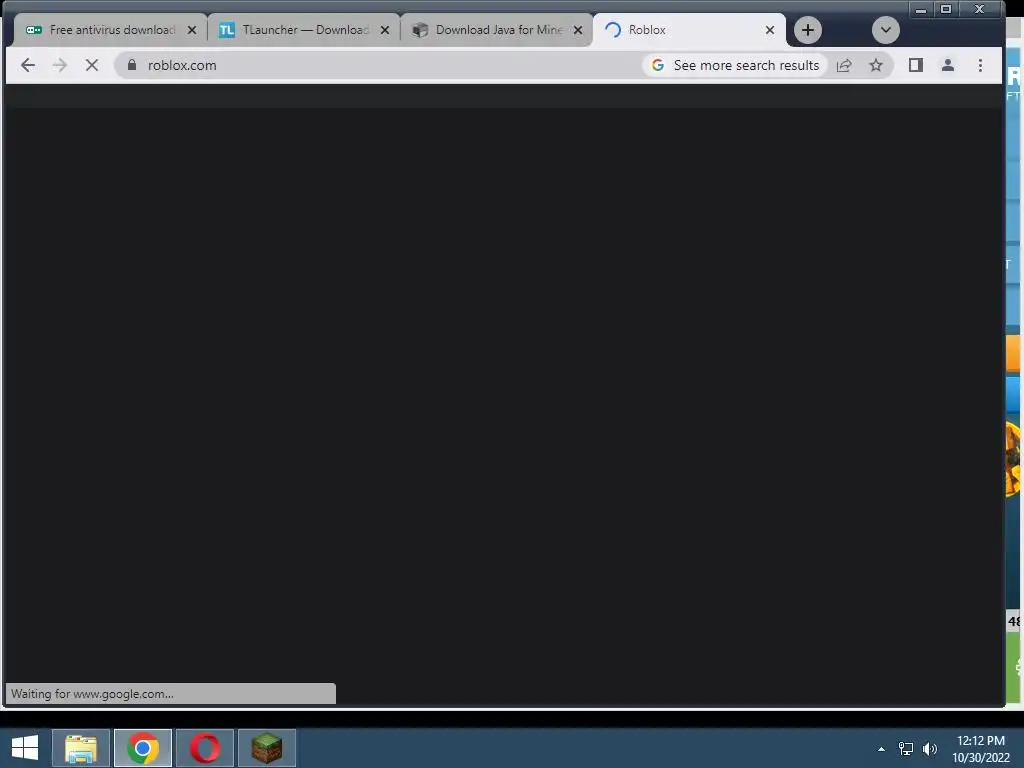Open the Windows Start menu
1024x768 pixels.
pos(25,748)
